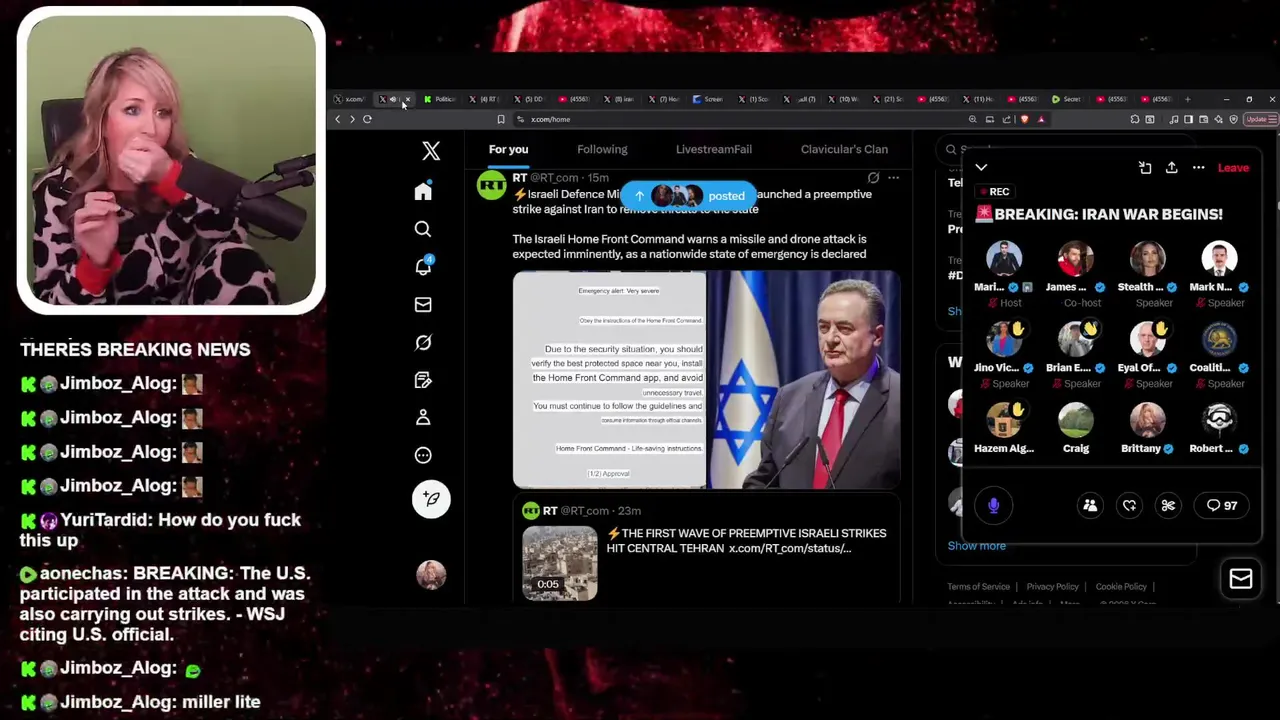Open speaker Mark N avatar in Space
The width and height of the screenshot is (1280, 720).
tap(1219, 259)
